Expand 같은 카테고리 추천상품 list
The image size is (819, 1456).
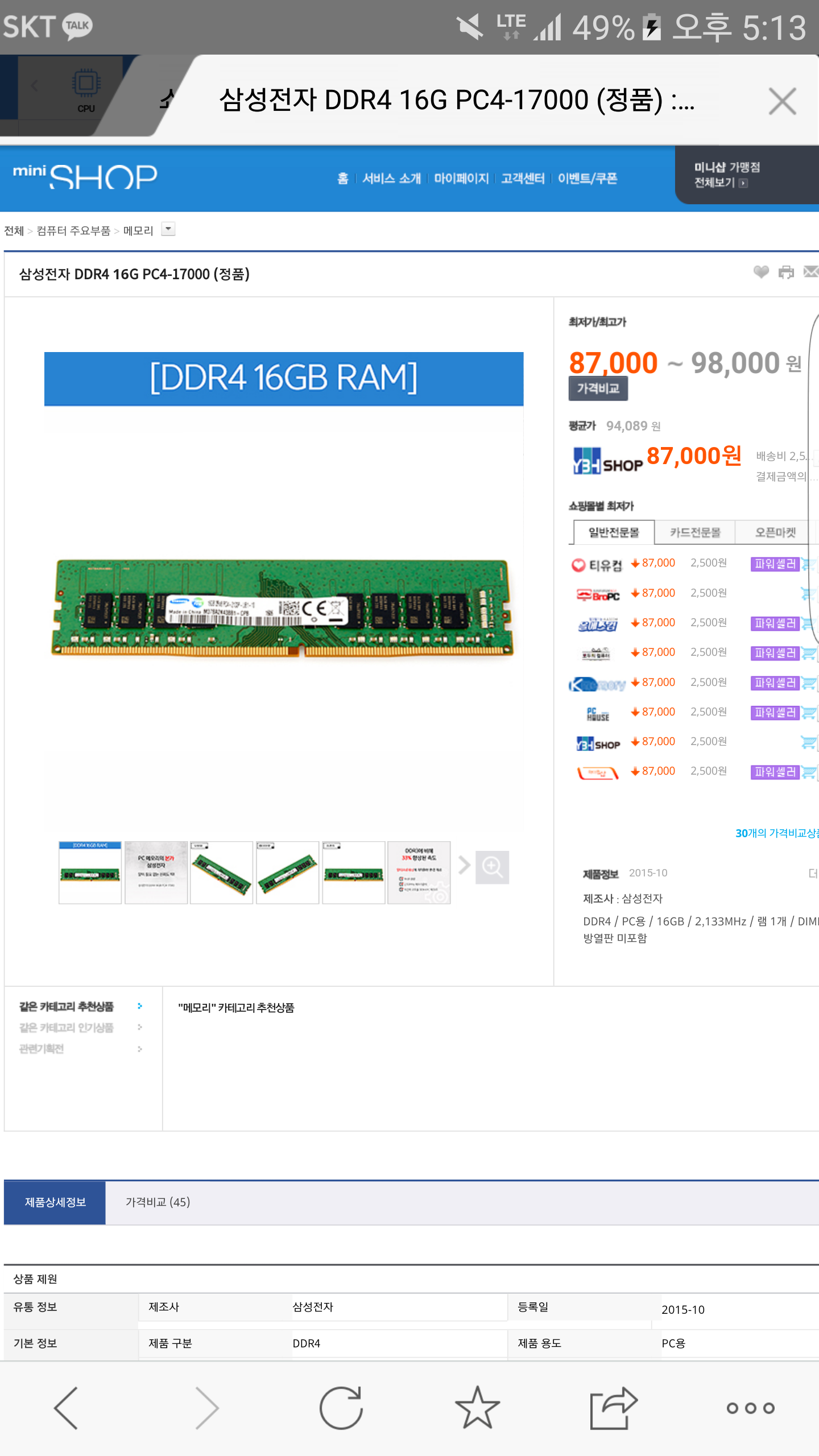(x=140, y=1006)
